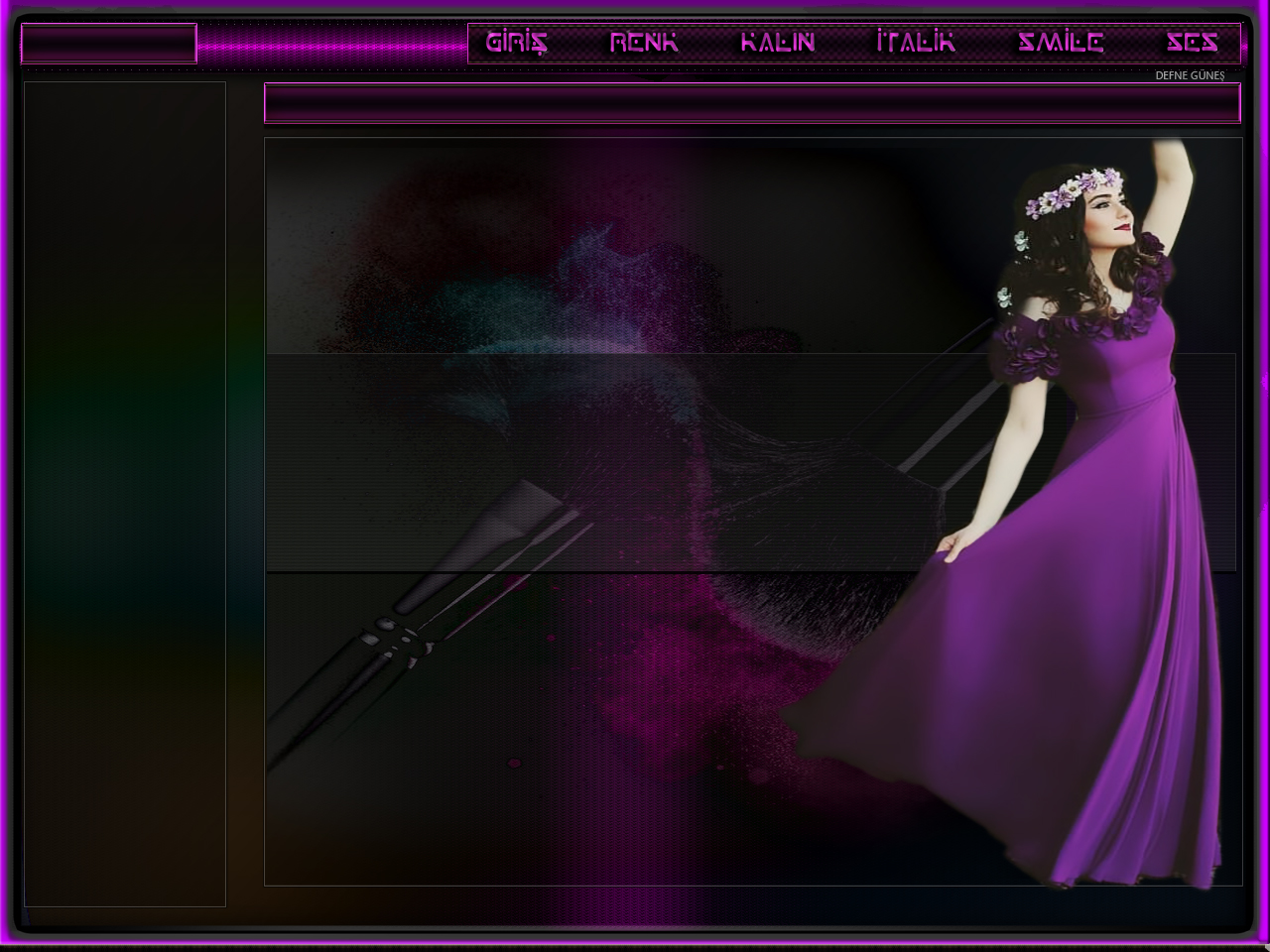Toggle KALIN bold text formatting
The height and width of the screenshot is (952, 1270).
(x=778, y=43)
